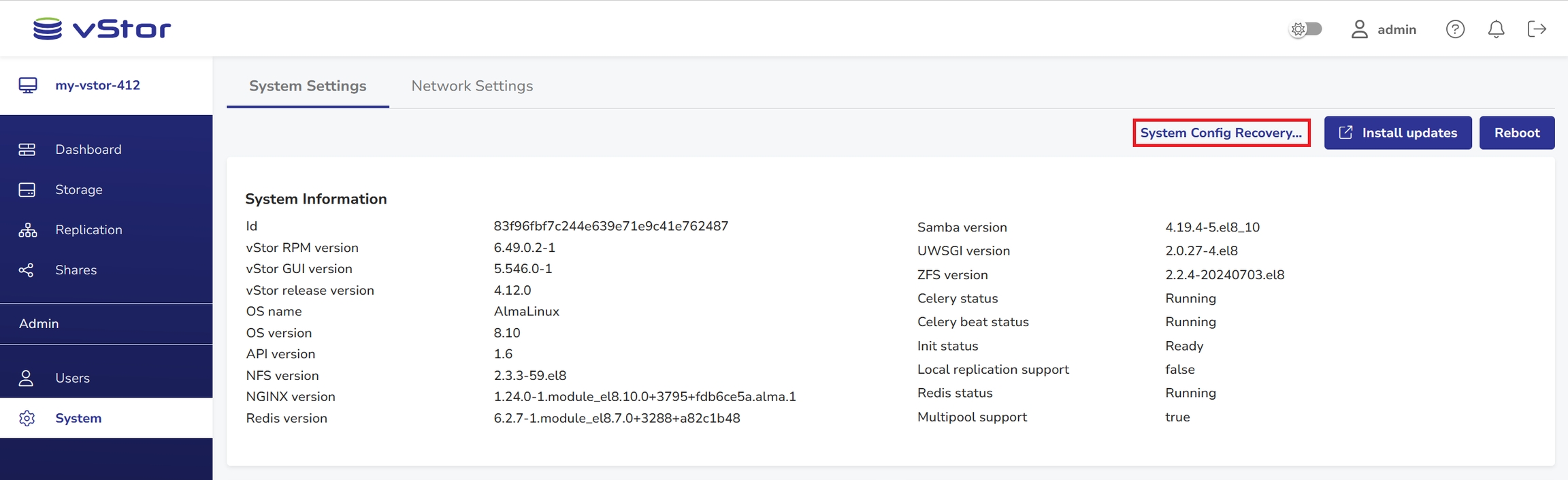Click the Dashboard sidebar icon
The image size is (1568, 480).
27,150
